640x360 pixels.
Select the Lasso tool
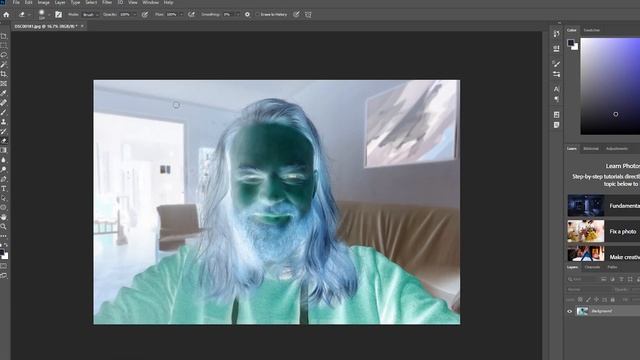click(4, 55)
